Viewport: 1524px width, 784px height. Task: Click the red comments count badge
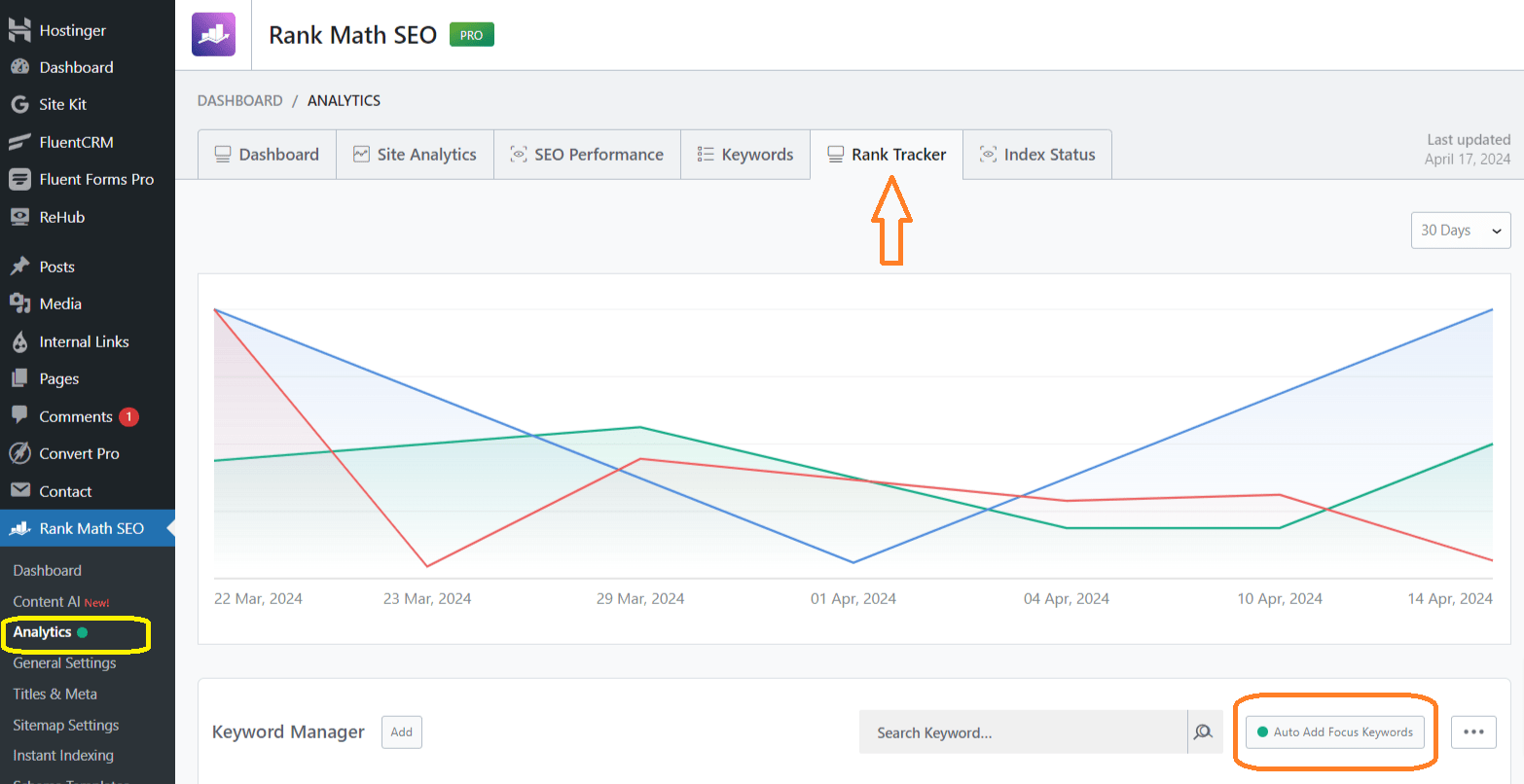(128, 416)
